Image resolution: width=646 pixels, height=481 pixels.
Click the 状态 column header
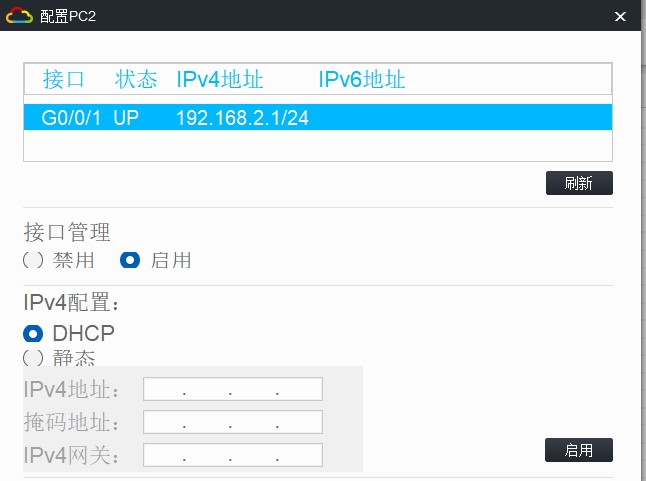tap(136, 79)
